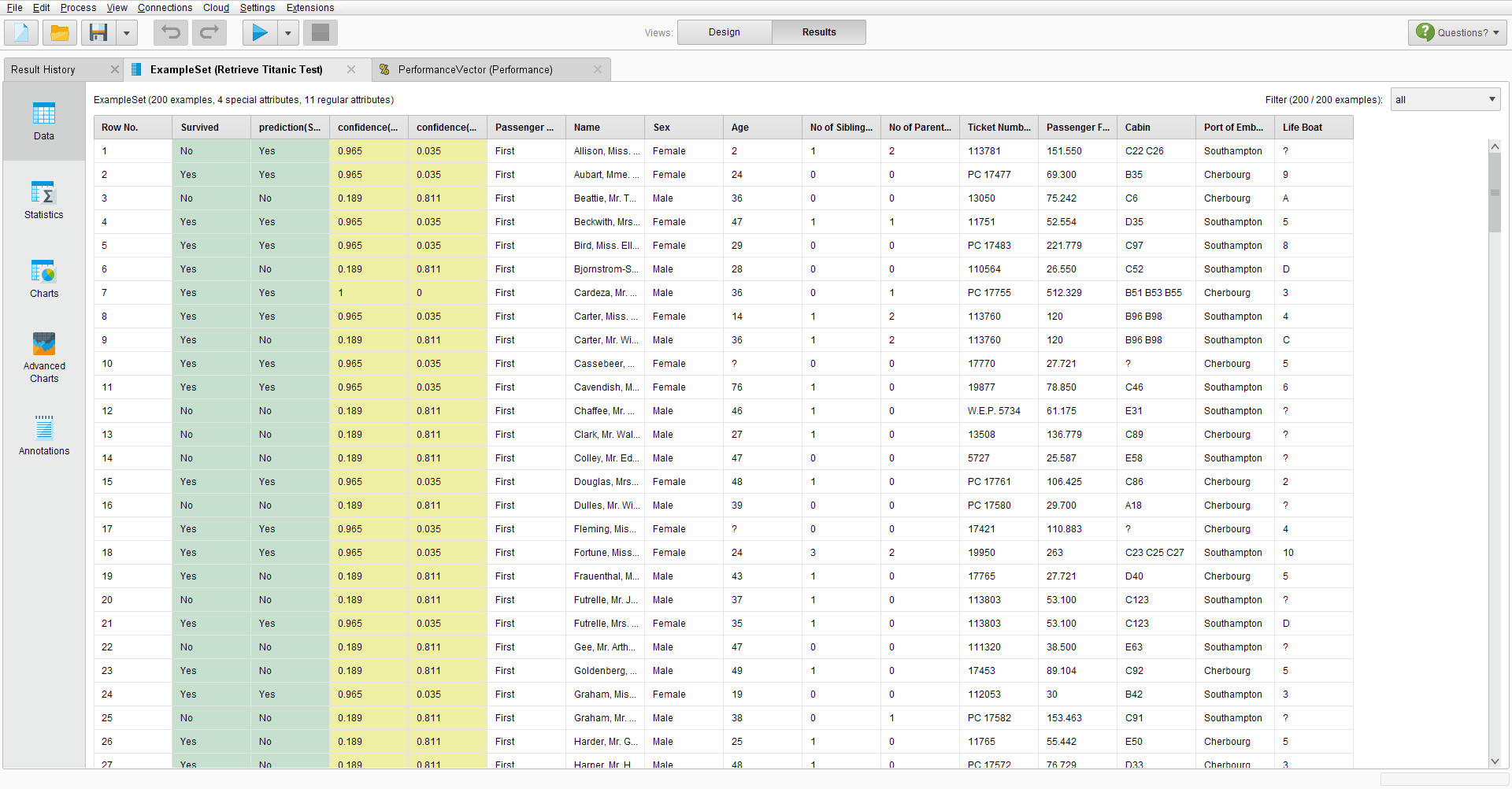This screenshot has height=789, width=1512.
Task: Expand the run options dropdown arrow
Action: tap(288, 33)
